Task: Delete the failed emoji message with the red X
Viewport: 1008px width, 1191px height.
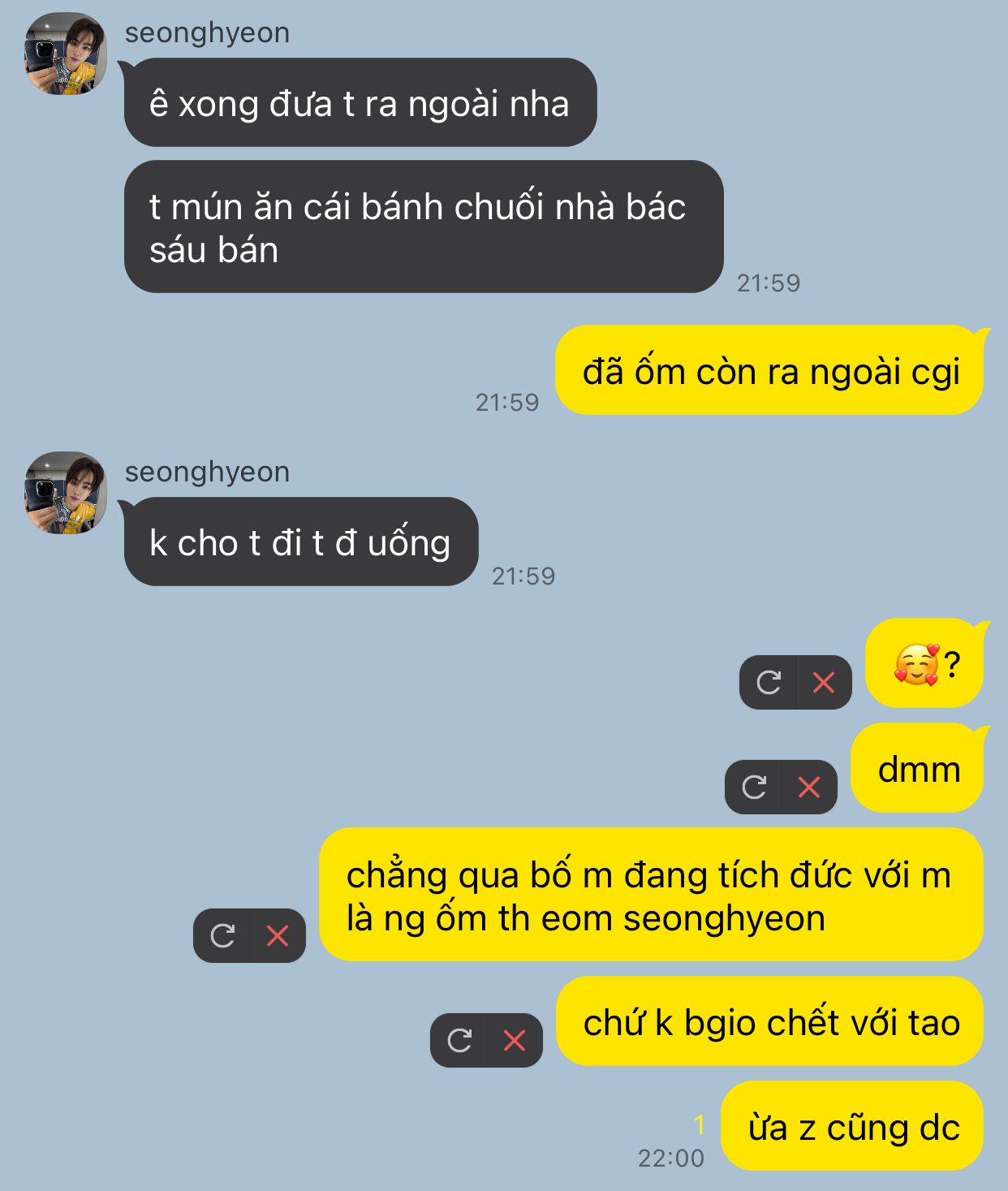Action: [x=824, y=683]
